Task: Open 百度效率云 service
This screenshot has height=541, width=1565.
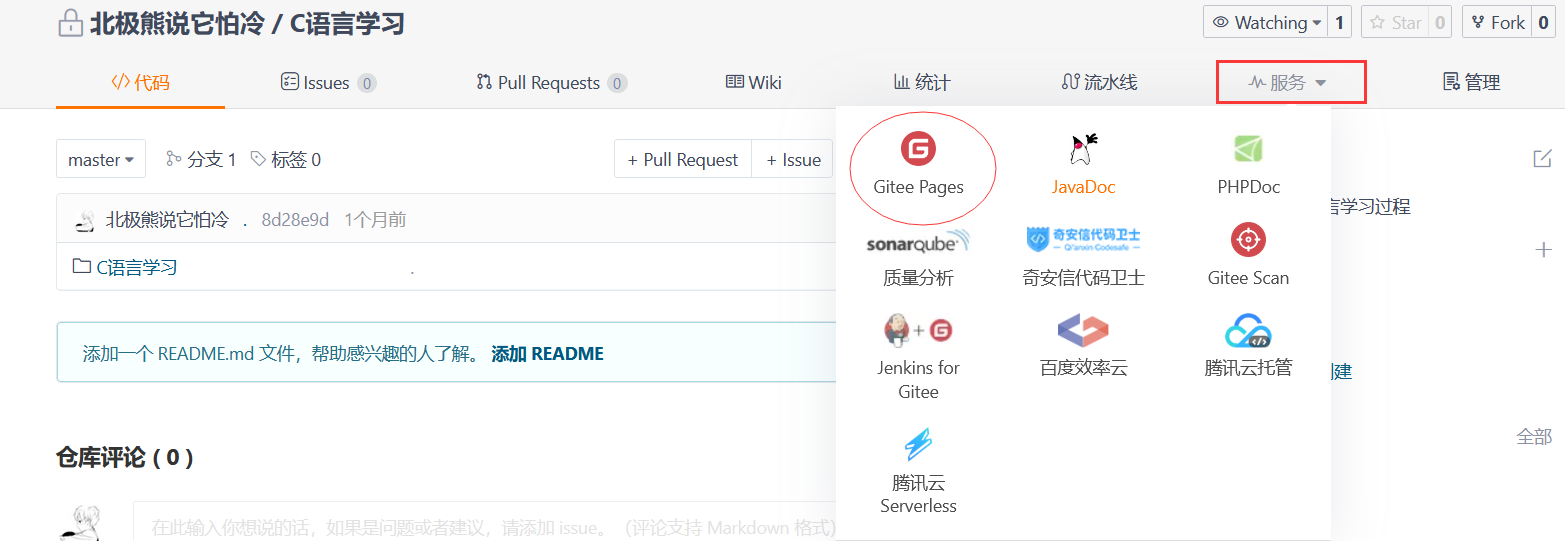Action: coord(1083,346)
